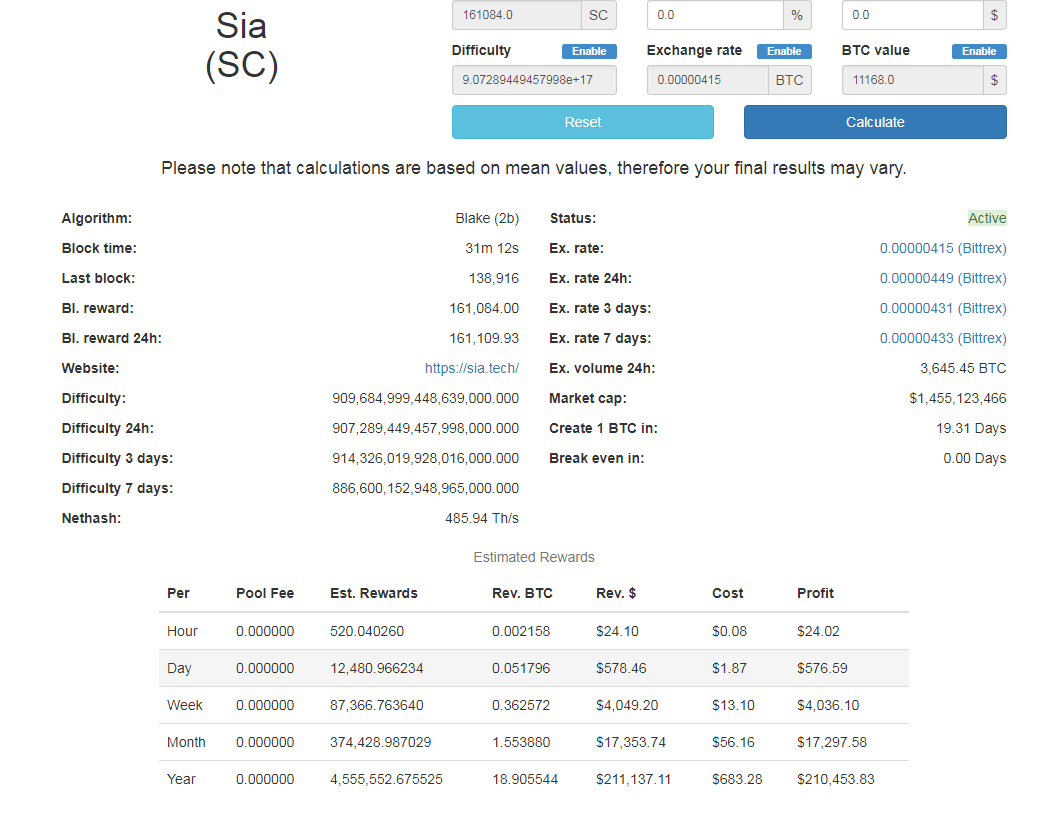Click the Week row label
This screenshot has height=814, width=1050.
click(185, 705)
